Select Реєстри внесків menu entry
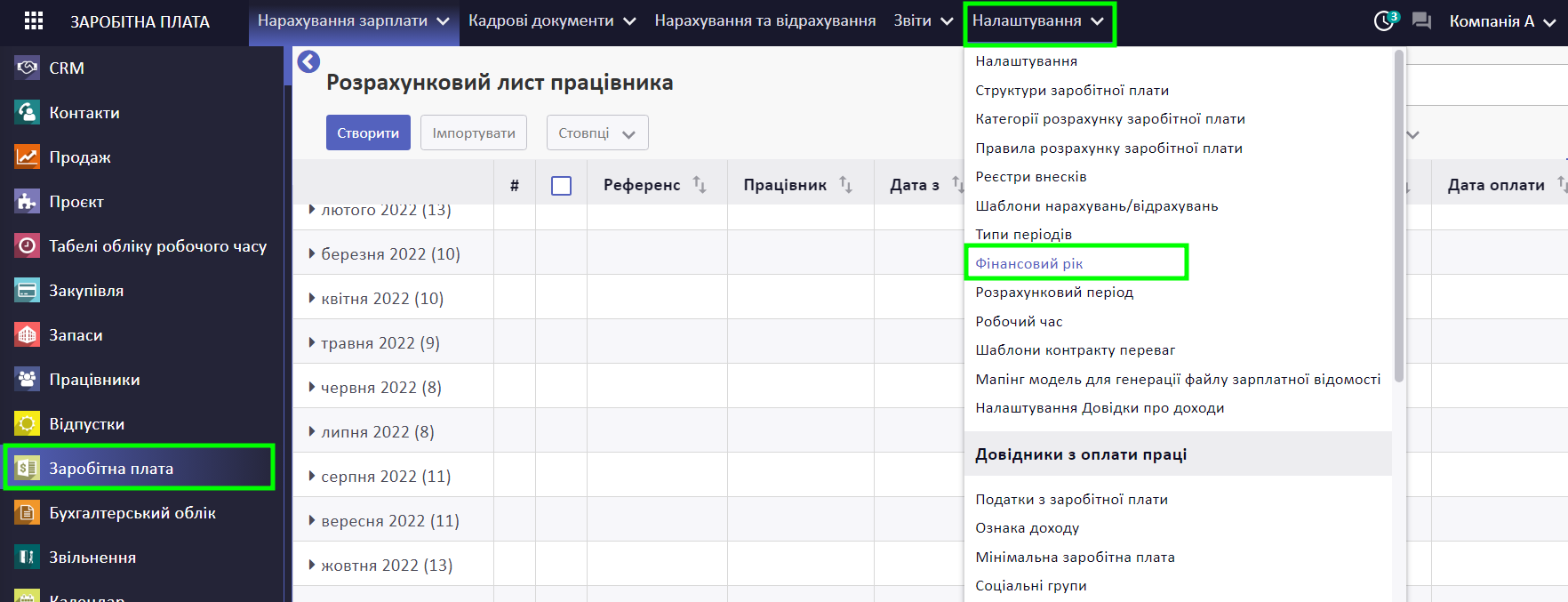The image size is (1568, 602). (x=1031, y=177)
